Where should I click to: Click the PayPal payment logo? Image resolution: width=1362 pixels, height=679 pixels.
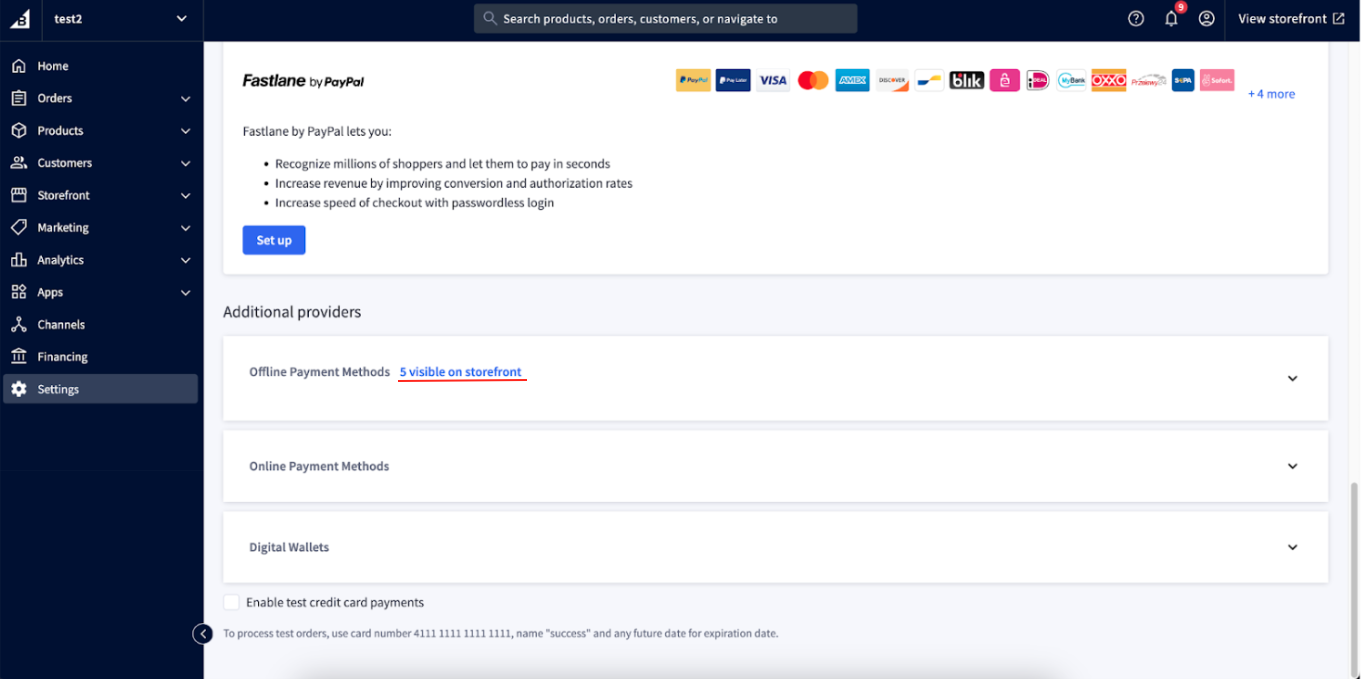693,80
